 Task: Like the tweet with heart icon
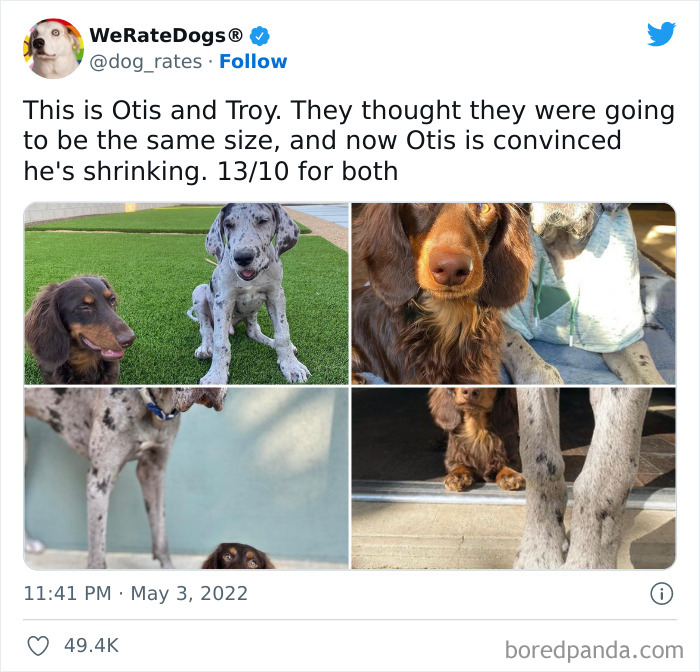pyautogui.click(x=38, y=646)
